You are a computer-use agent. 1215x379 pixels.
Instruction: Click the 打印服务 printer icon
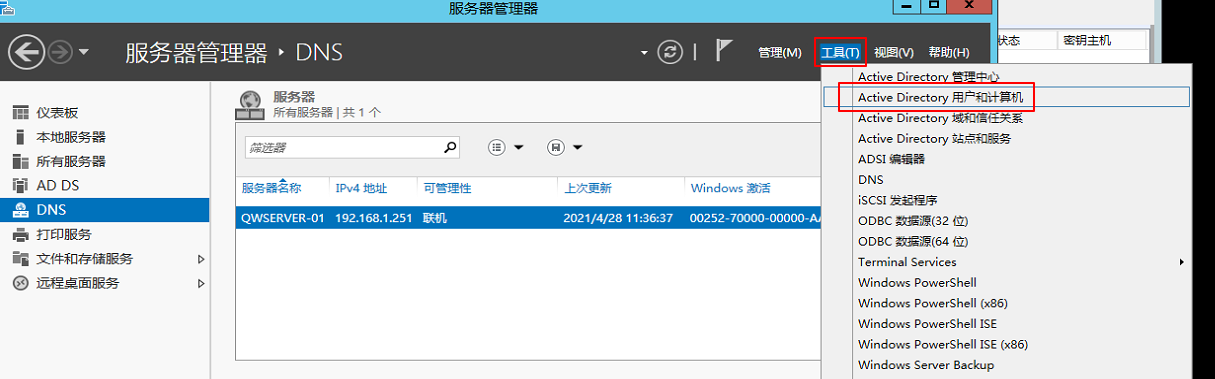pyautogui.click(x=20, y=234)
